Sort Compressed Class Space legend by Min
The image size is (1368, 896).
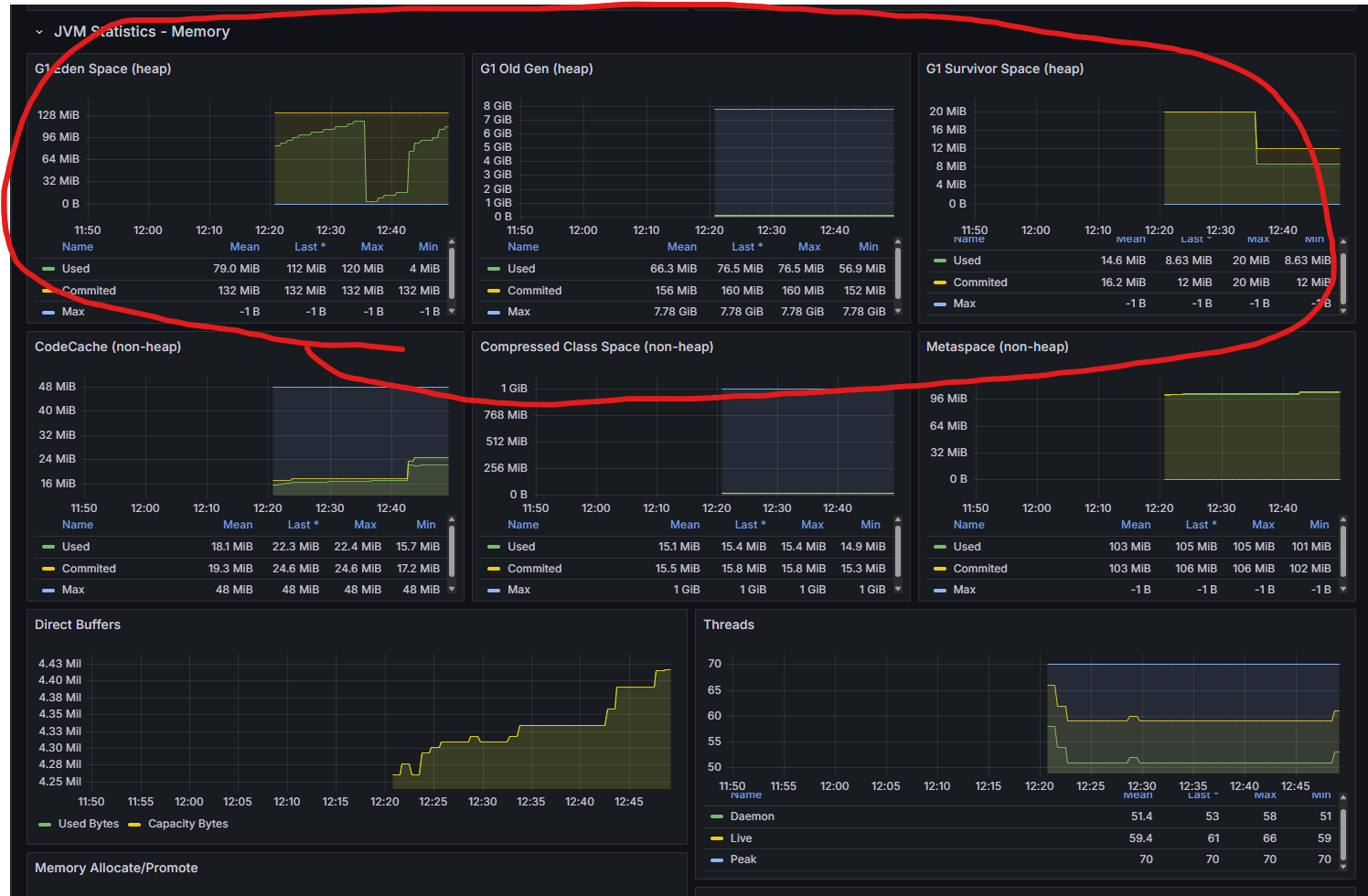[x=870, y=525]
